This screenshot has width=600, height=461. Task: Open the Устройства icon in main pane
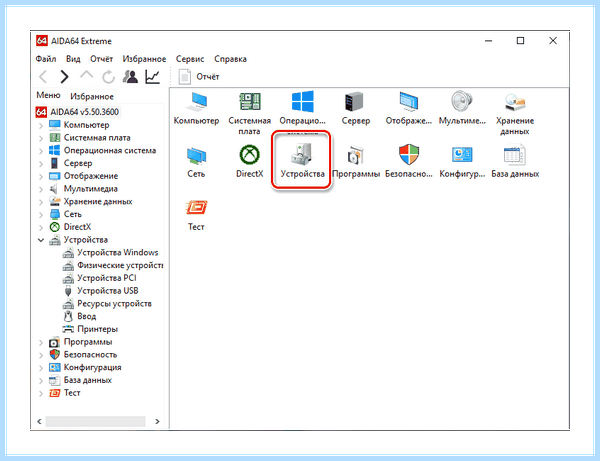click(x=302, y=161)
